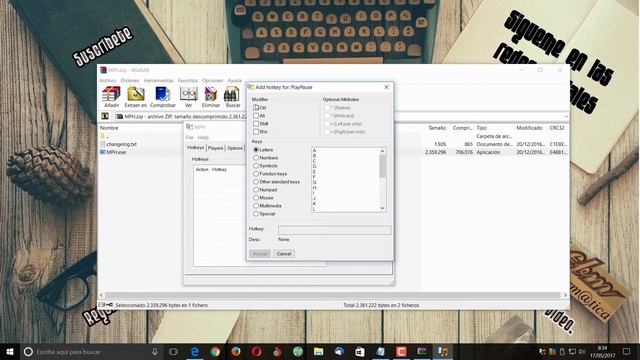Launch Google Chrome from the taskbar

point(215,351)
